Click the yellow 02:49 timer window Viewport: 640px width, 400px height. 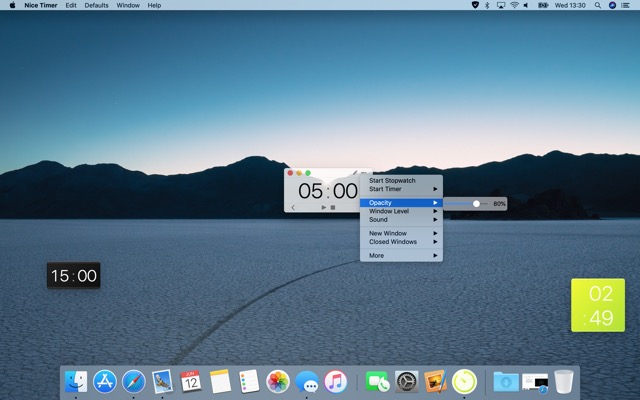coord(598,305)
